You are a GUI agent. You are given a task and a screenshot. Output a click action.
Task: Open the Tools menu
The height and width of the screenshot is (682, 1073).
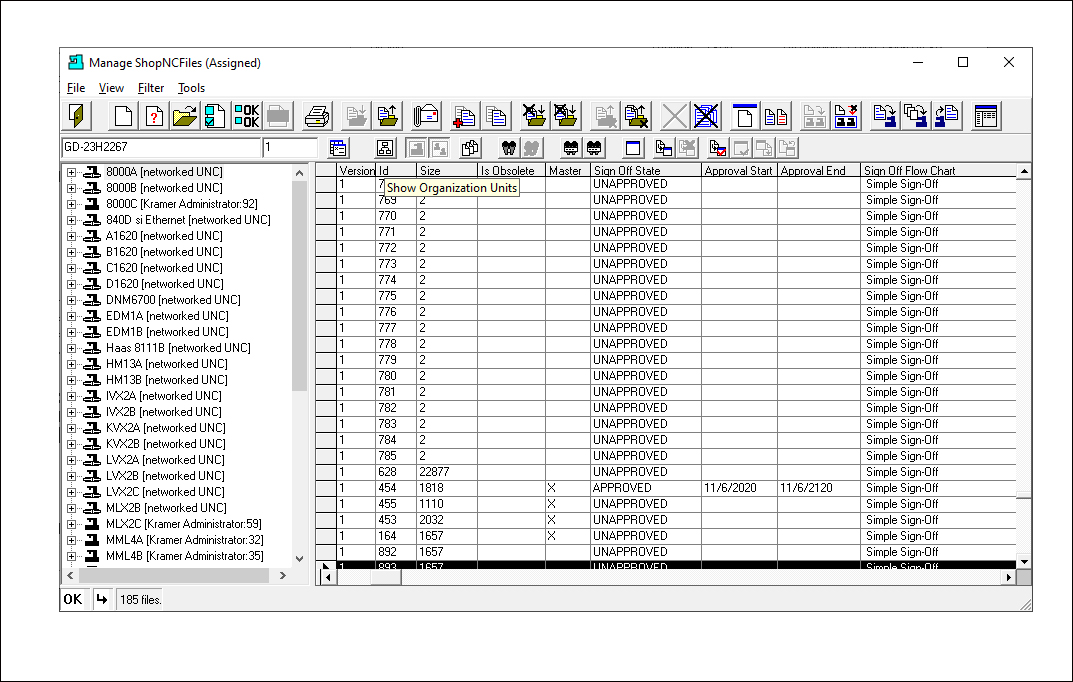192,88
